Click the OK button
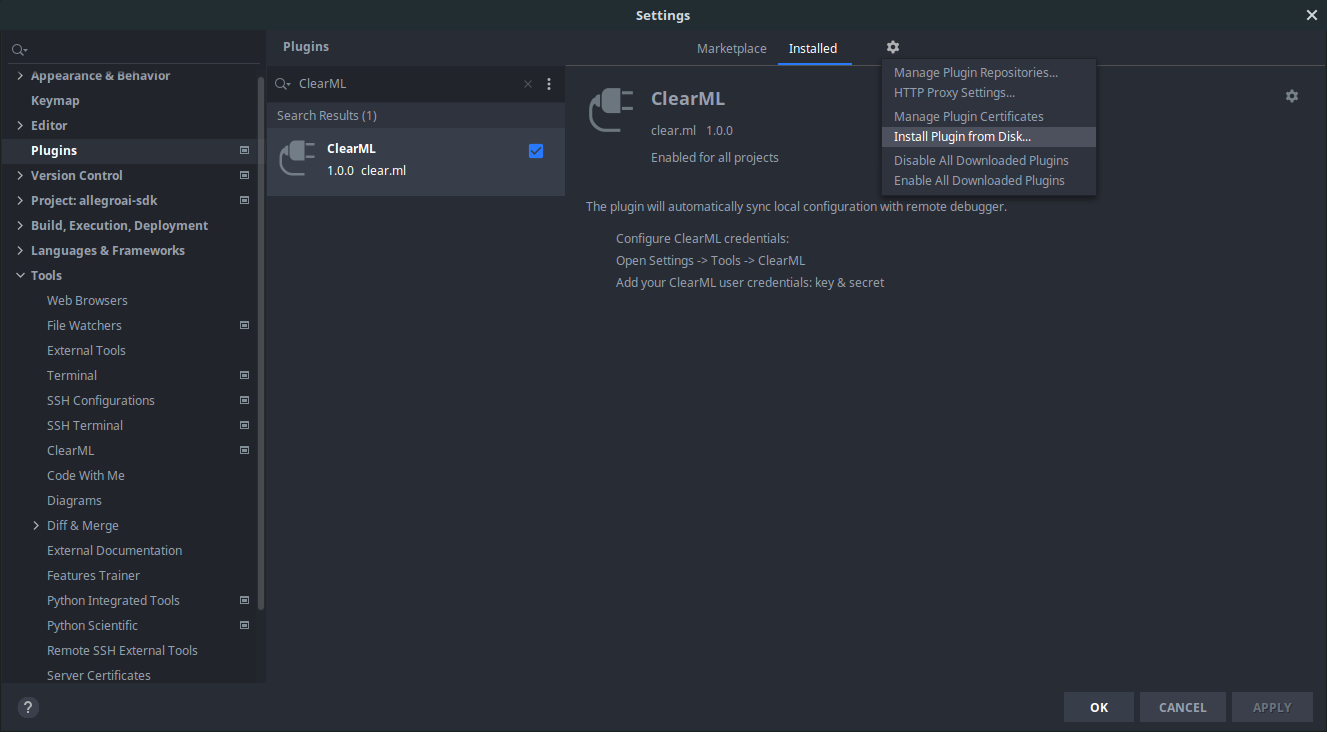Image resolution: width=1327 pixels, height=732 pixels. [1098, 707]
